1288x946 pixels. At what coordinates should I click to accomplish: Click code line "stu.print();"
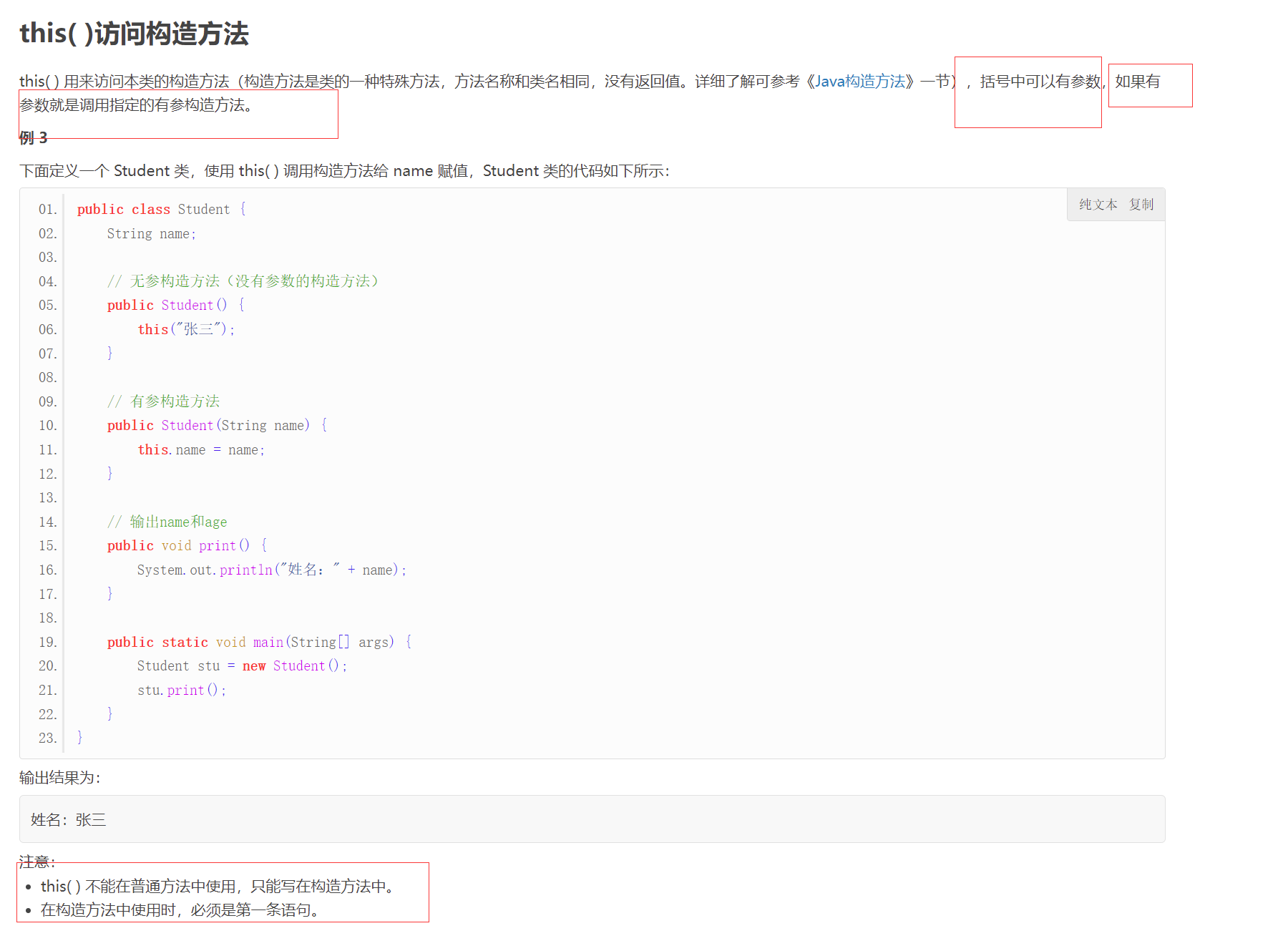pyautogui.click(x=182, y=690)
